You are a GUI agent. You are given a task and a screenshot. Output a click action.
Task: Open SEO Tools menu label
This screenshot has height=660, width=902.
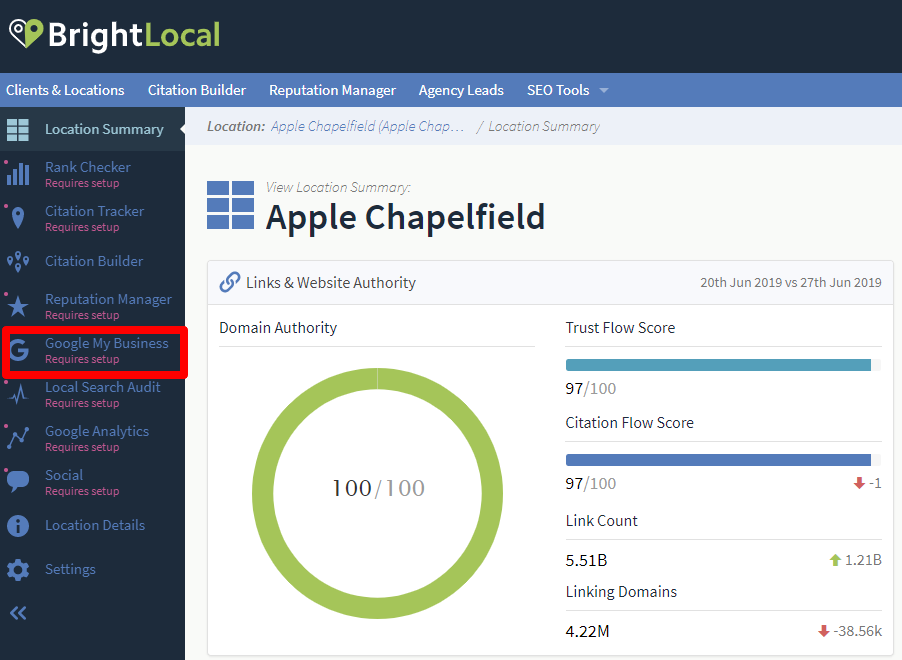pos(558,90)
